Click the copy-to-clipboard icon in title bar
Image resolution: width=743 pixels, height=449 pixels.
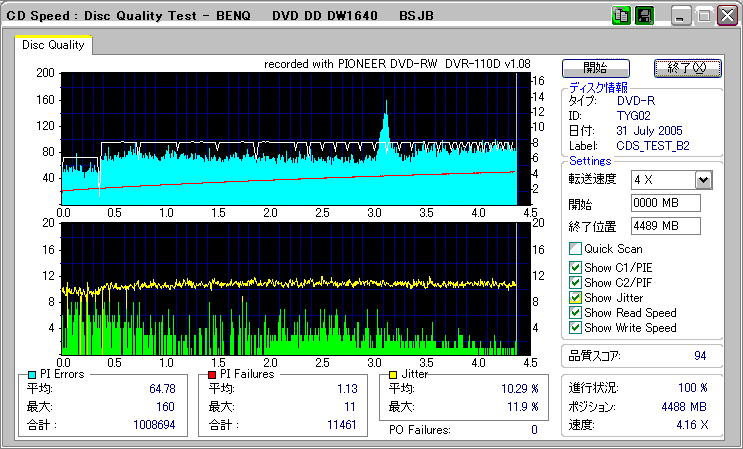click(620, 16)
